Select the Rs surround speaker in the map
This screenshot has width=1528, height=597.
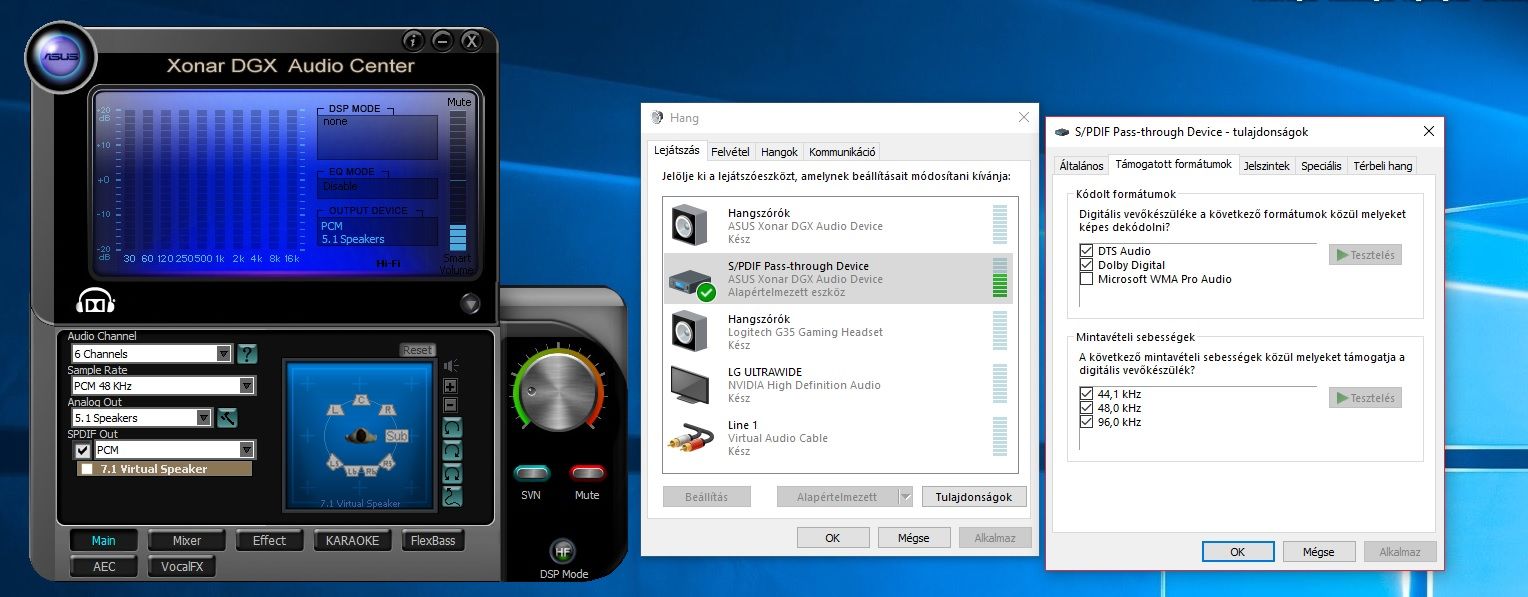point(386,463)
